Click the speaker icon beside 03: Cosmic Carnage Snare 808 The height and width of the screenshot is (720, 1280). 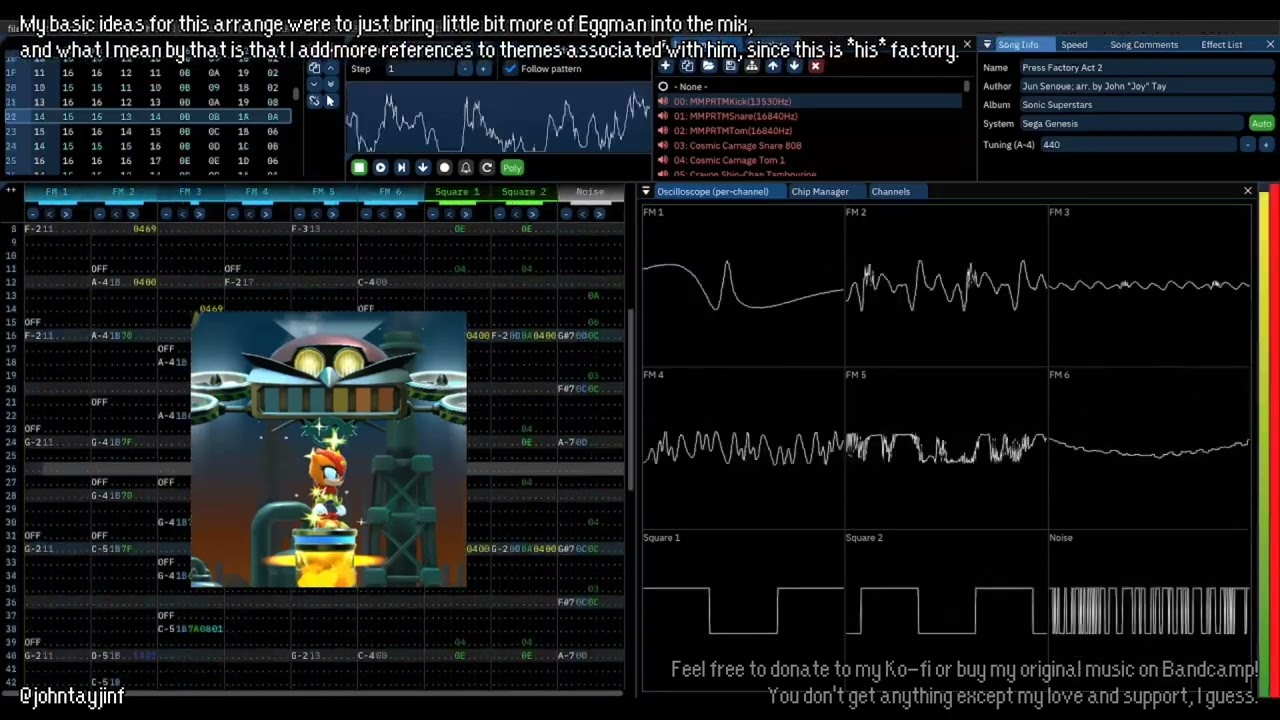[x=663, y=145]
